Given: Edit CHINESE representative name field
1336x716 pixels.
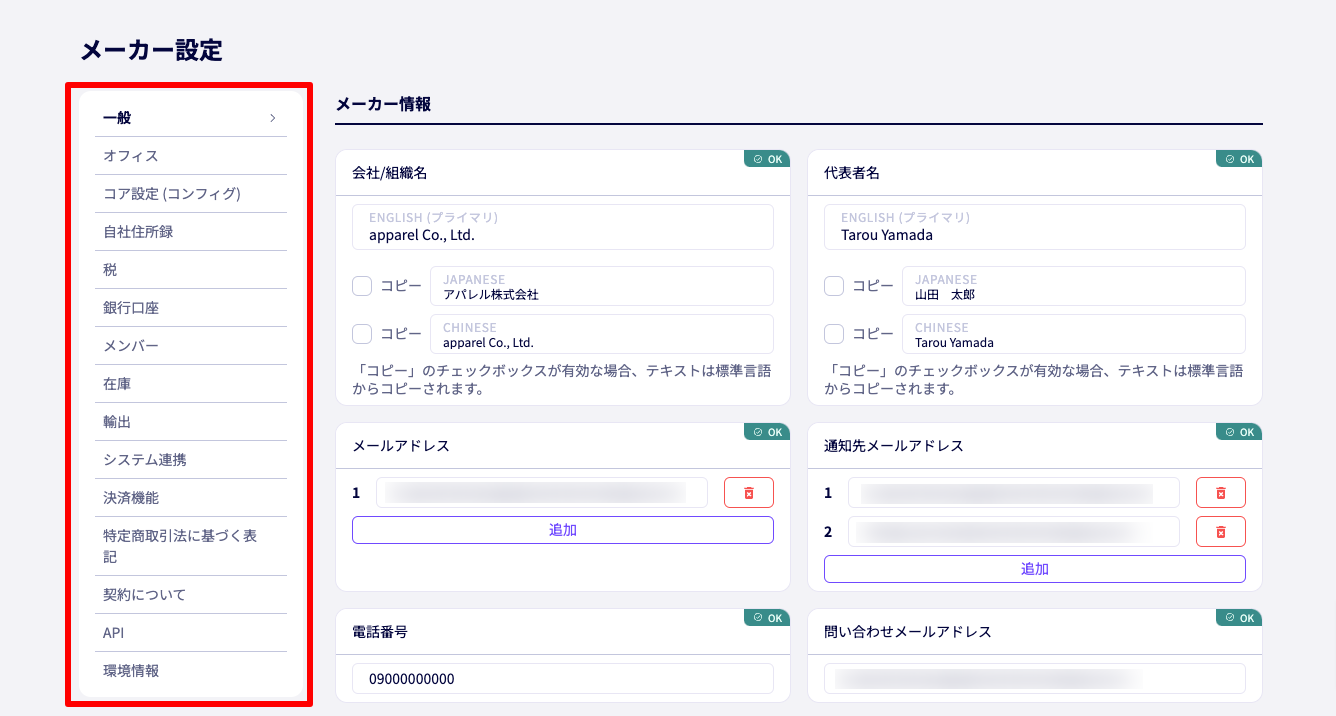Looking at the screenshot, I should [1074, 334].
